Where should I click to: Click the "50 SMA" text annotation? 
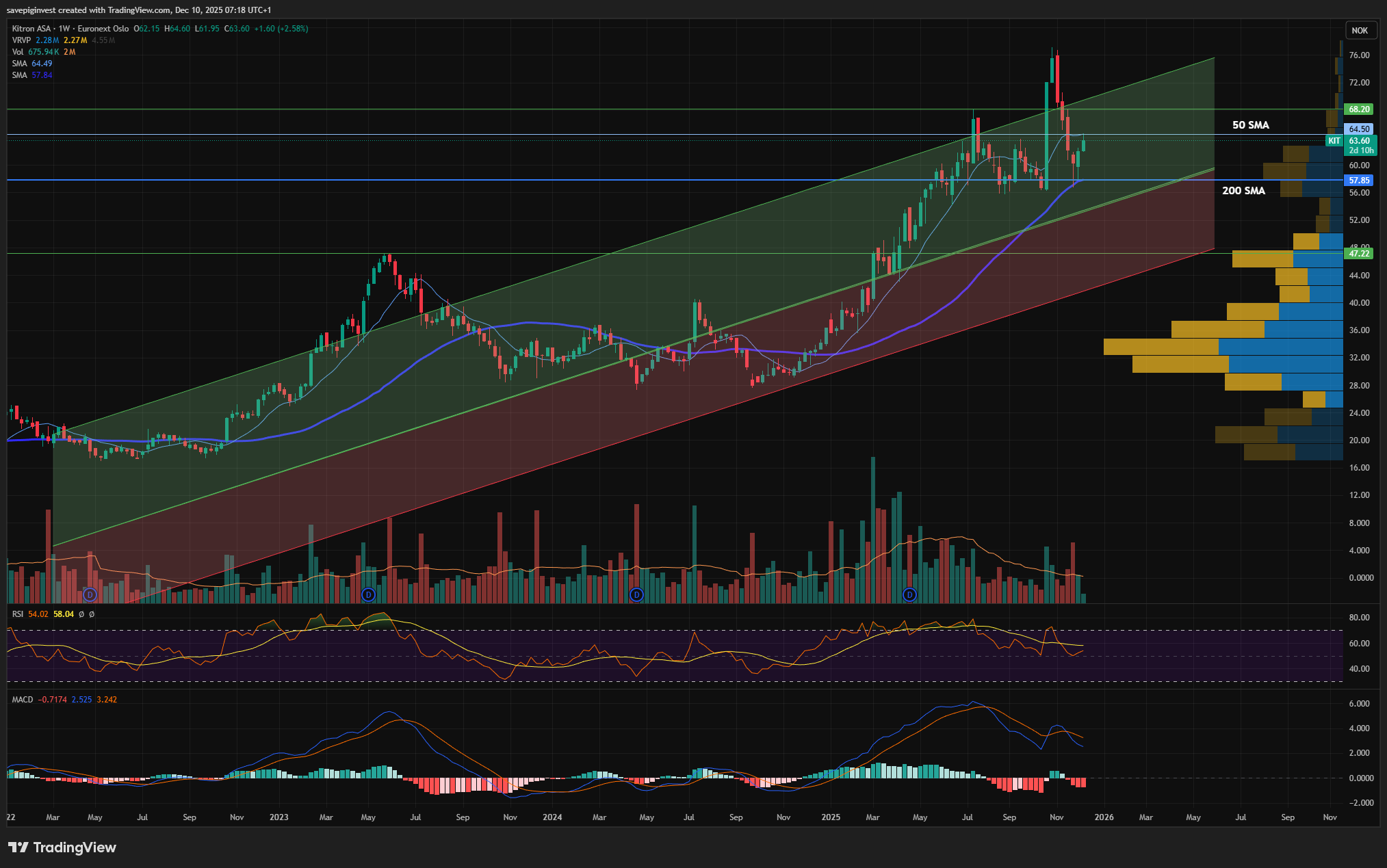point(1250,125)
